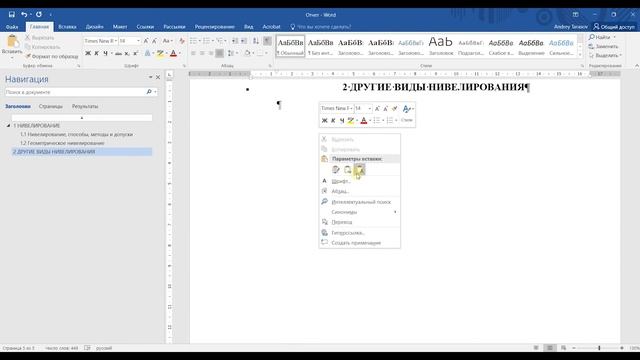The image size is (640, 360).
Task: Click mini toolbar grow font icon
Action: click(x=377, y=109)
